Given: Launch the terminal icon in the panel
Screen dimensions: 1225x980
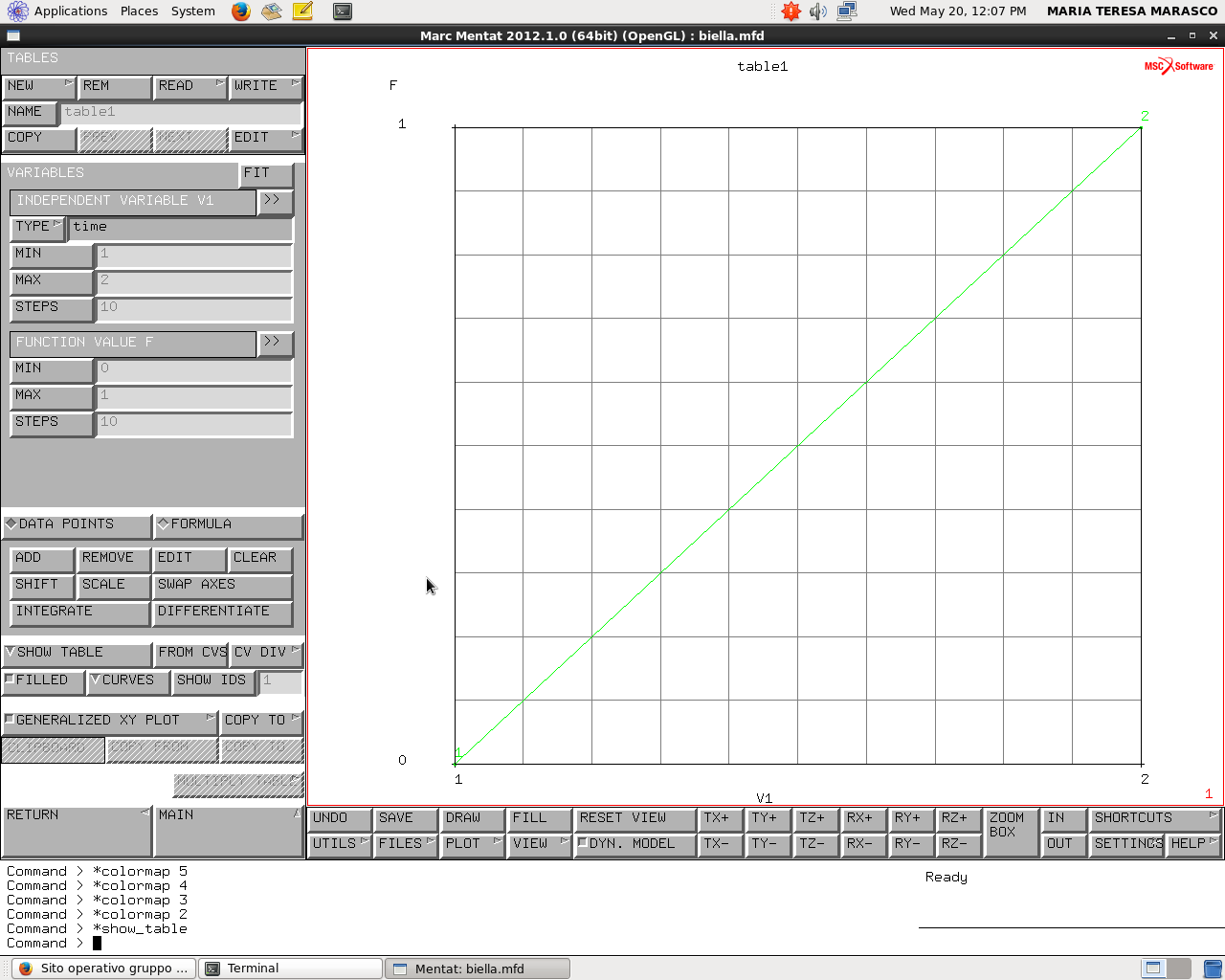Looking at the screenshot, I should (343, 11).
